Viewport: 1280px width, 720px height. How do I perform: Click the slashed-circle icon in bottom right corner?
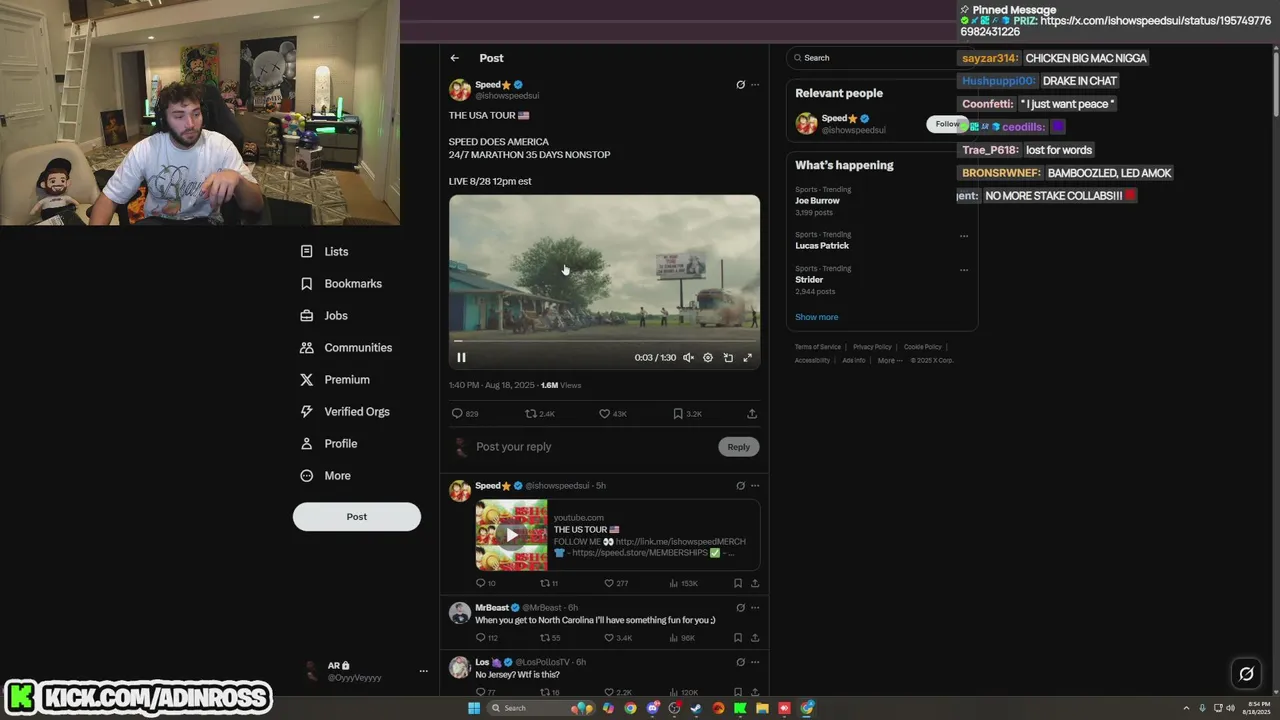[x=1246, y=673]
